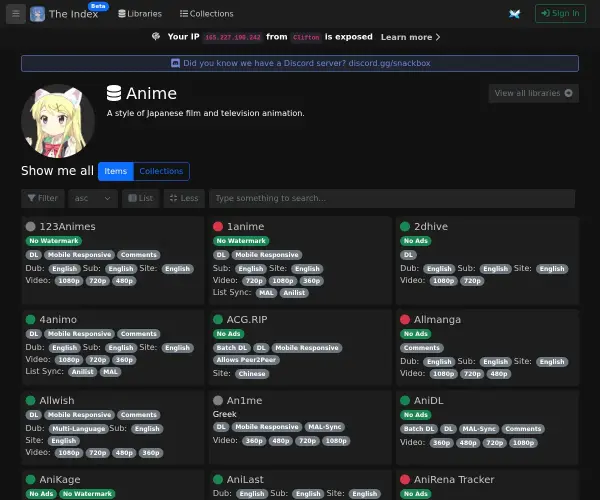Open the hamburger sidebar menu

click(x=16, y=14)
